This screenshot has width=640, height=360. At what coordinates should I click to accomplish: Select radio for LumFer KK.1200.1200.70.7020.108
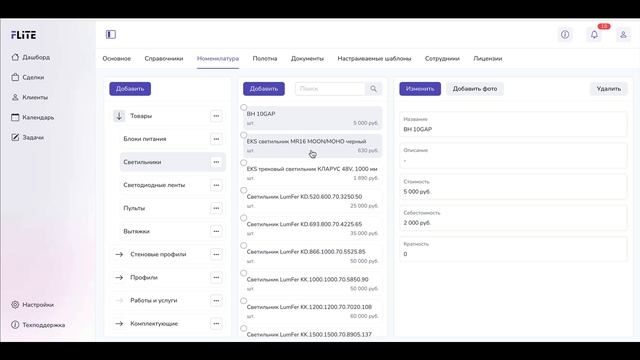[244, 301]
